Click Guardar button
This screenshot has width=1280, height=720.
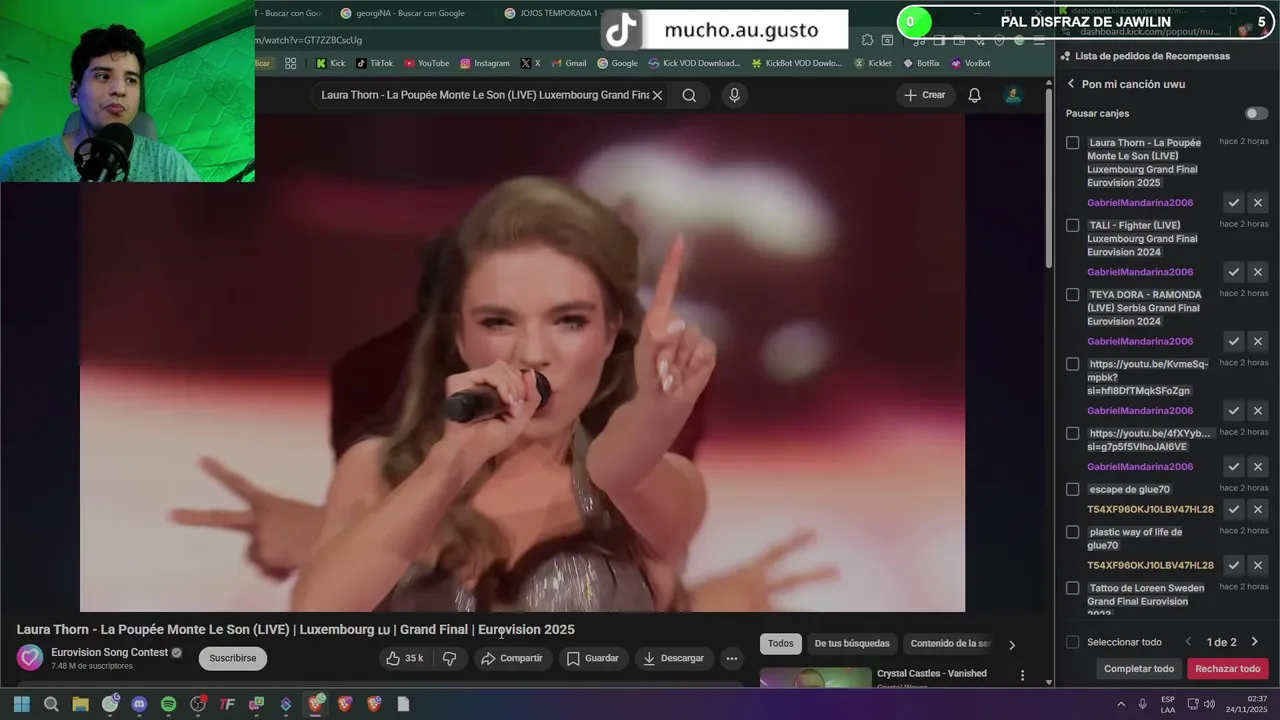pyautogui.click(x=593, y=658)
